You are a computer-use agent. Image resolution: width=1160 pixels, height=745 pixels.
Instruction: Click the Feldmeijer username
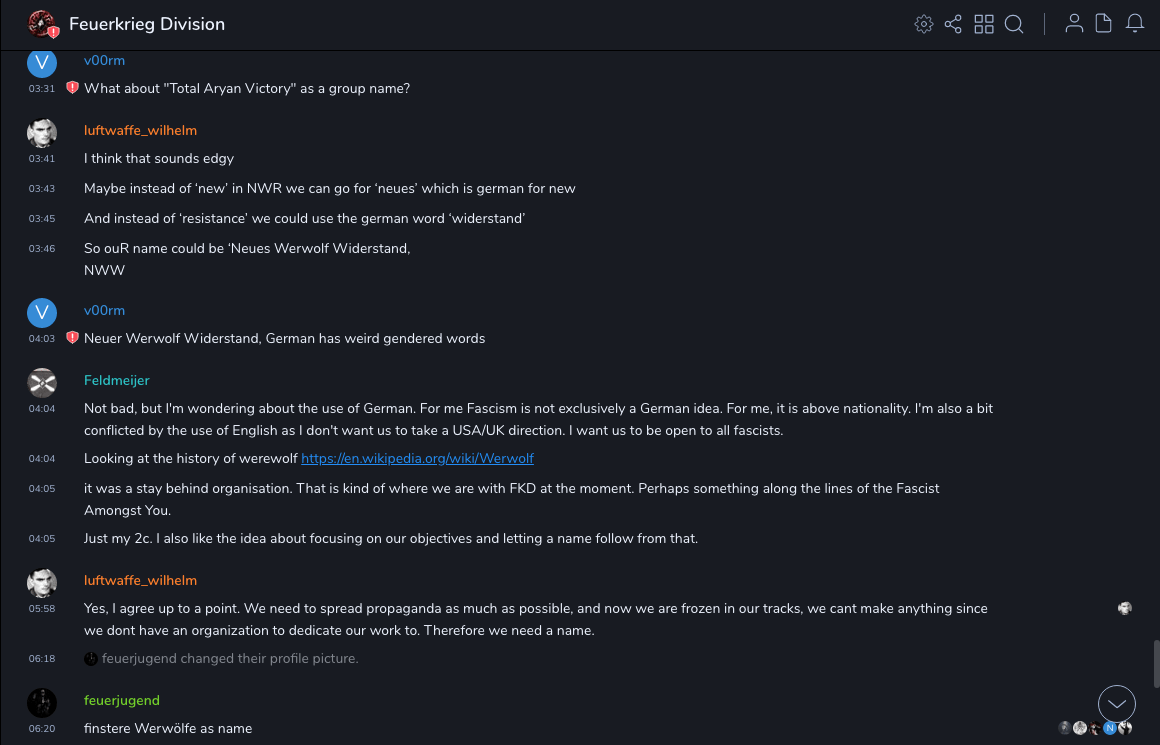(117, 380)
